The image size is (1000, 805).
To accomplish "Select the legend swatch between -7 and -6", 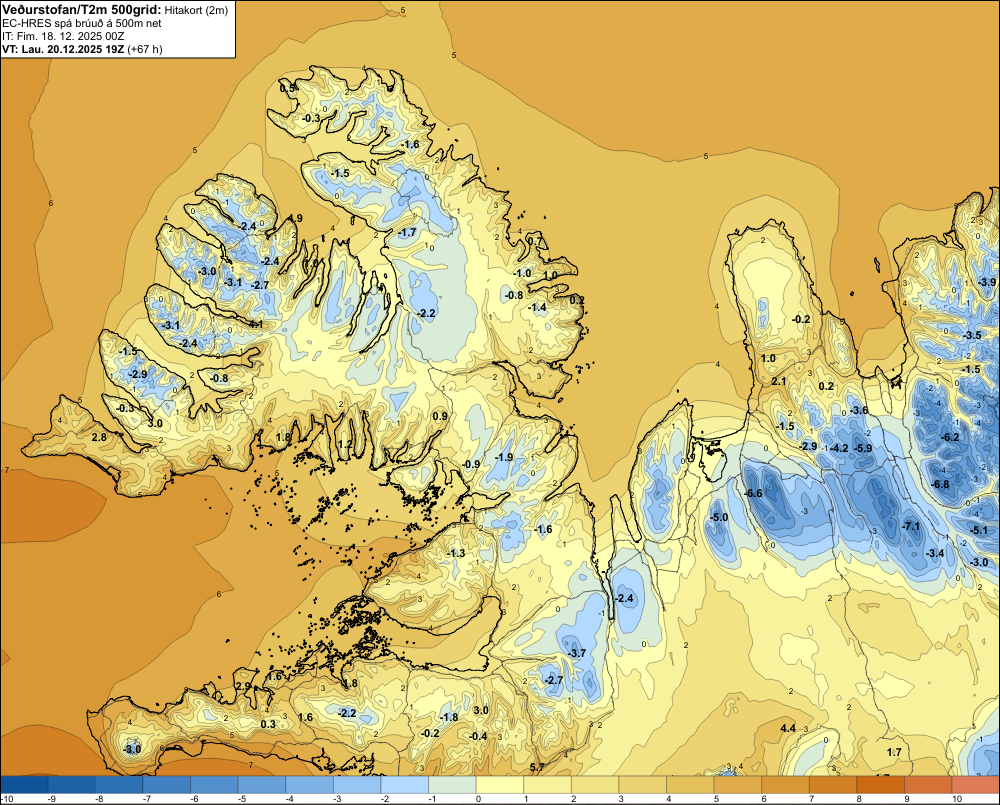I will coord(166,784).
